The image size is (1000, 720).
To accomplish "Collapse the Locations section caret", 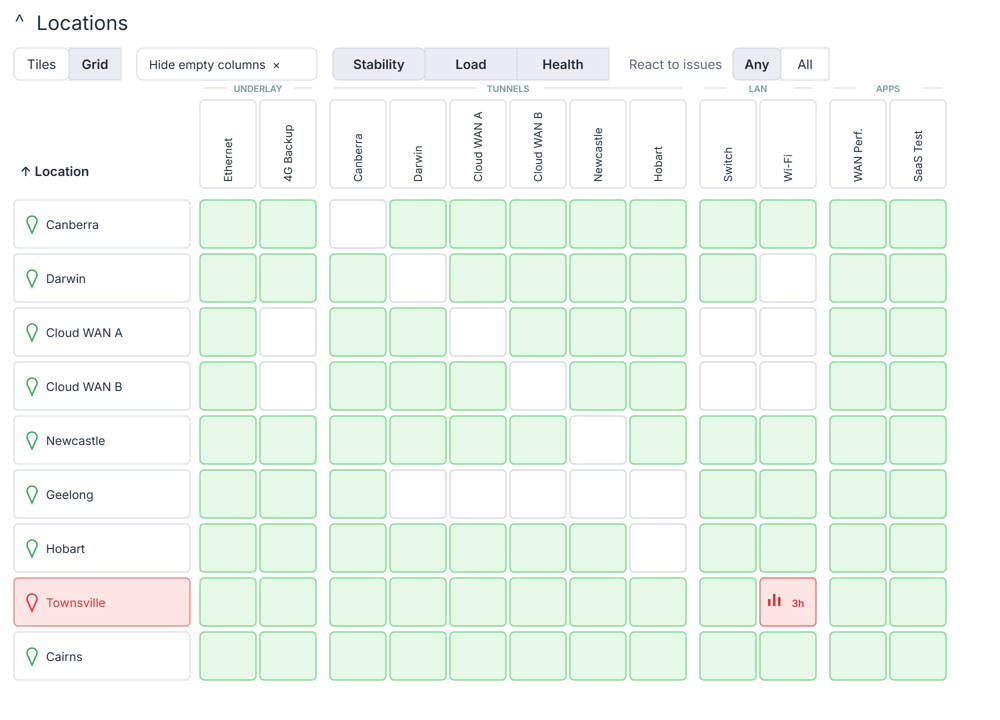I will click(x=20, y=20).
